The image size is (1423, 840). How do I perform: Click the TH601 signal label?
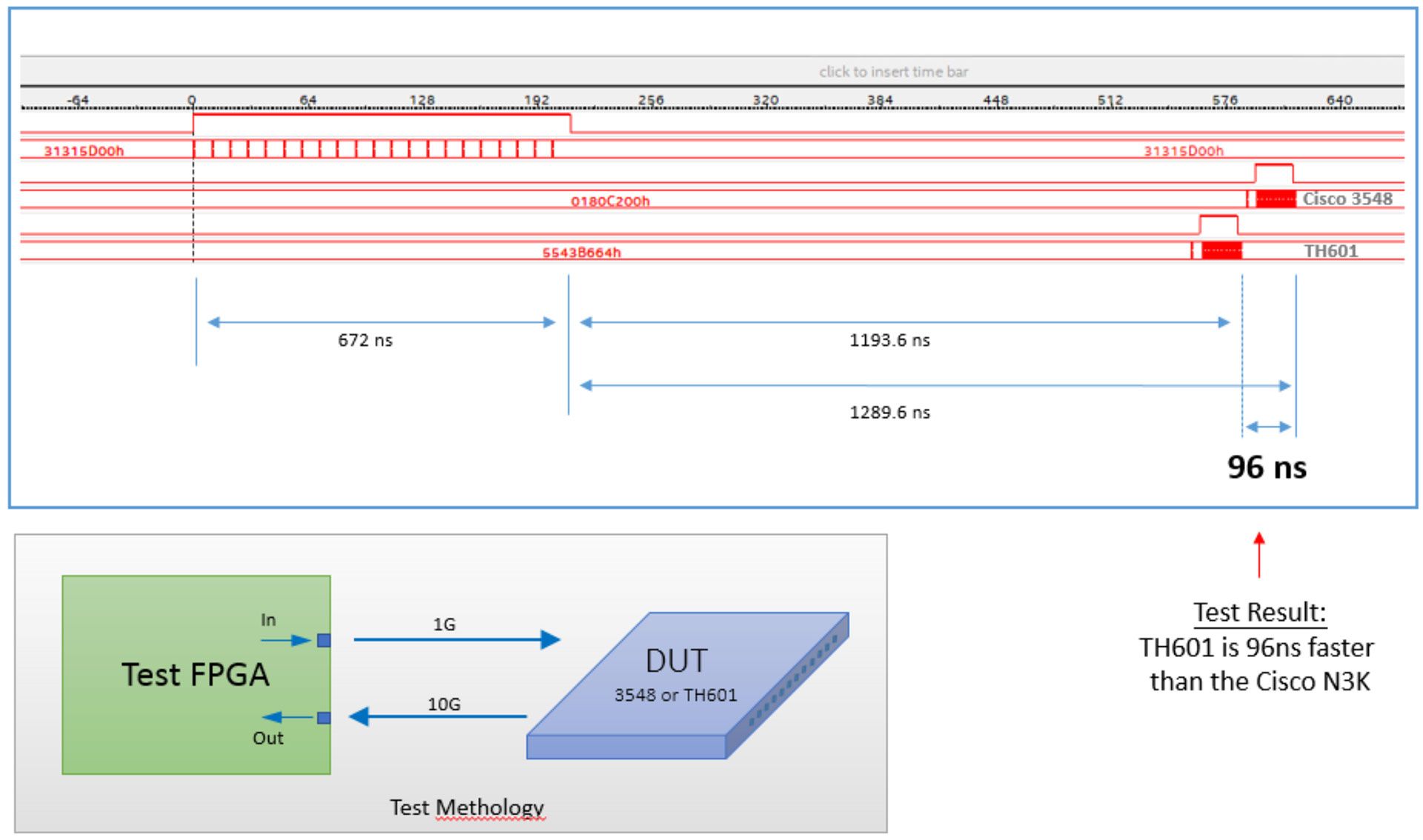pyautogui.click(x=1330, y=251)
